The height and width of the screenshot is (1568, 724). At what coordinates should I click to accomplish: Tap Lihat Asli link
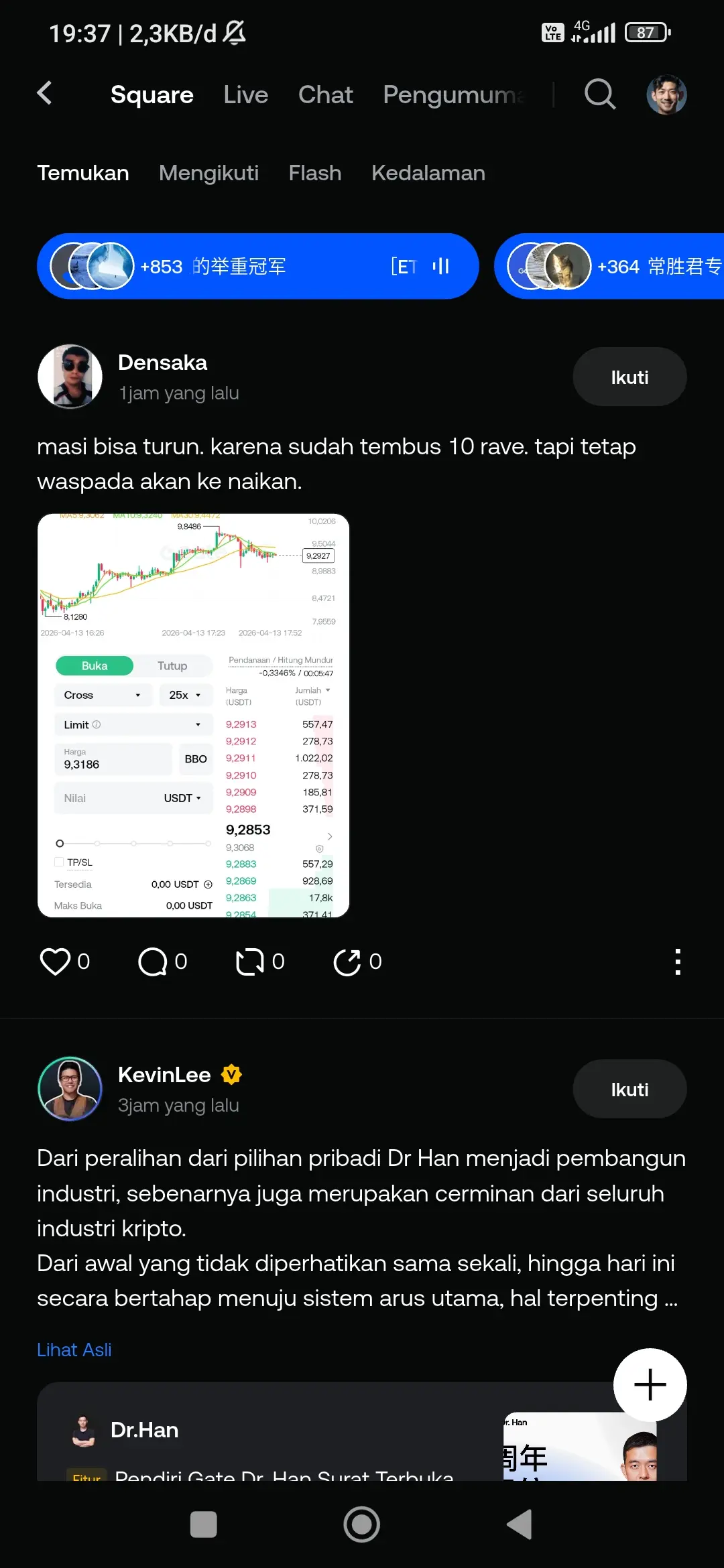(x=74, y=1350)
